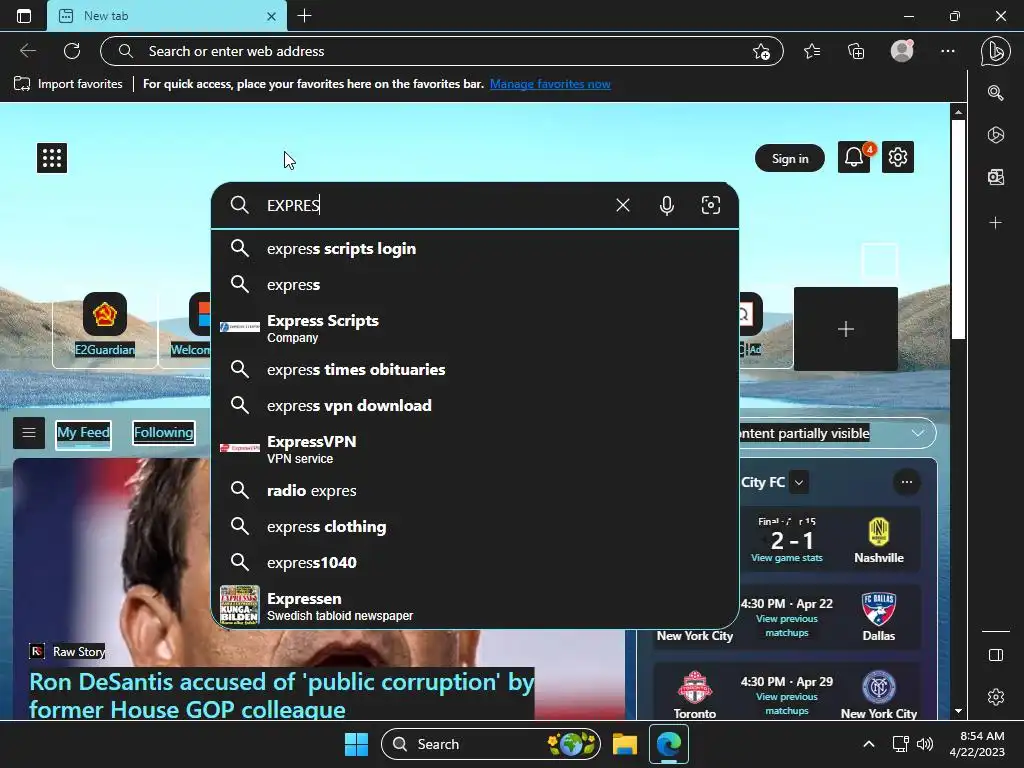Select suggestion express times obituaries
The width and height of the screenshot is (1024, 768).
[475, 370]
